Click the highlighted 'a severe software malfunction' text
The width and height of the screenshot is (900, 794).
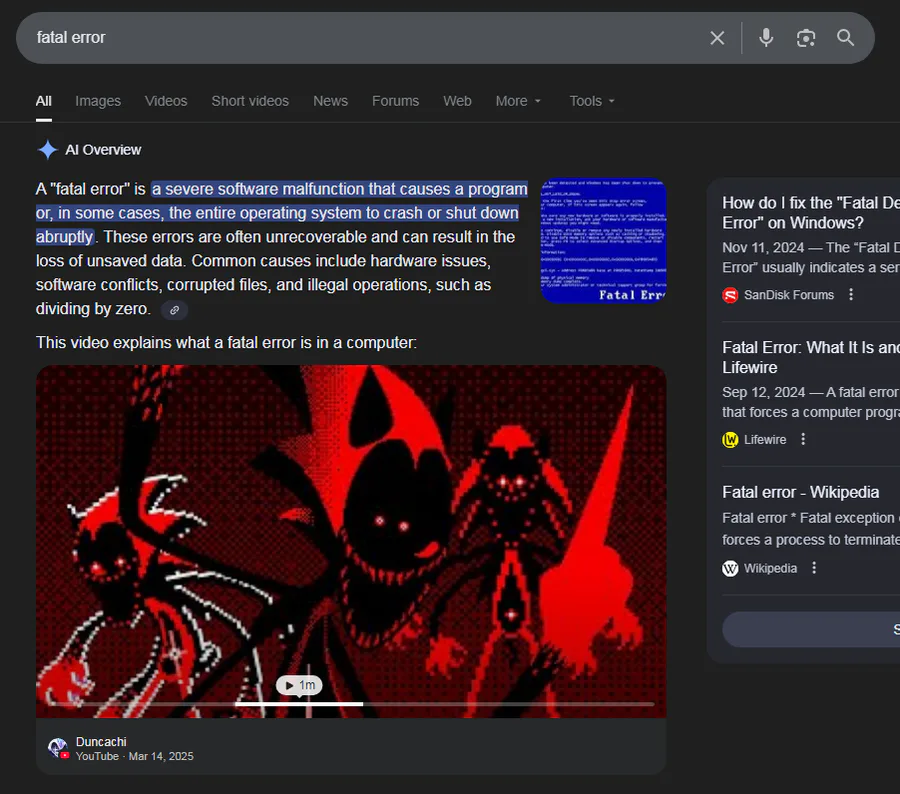coord(281,213)
